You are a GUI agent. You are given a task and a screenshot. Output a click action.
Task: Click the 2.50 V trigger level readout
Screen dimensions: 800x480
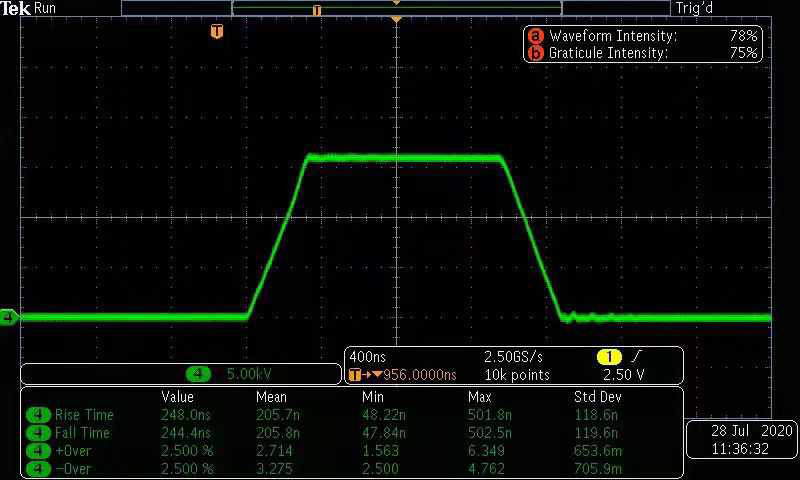tap(623, 375)
